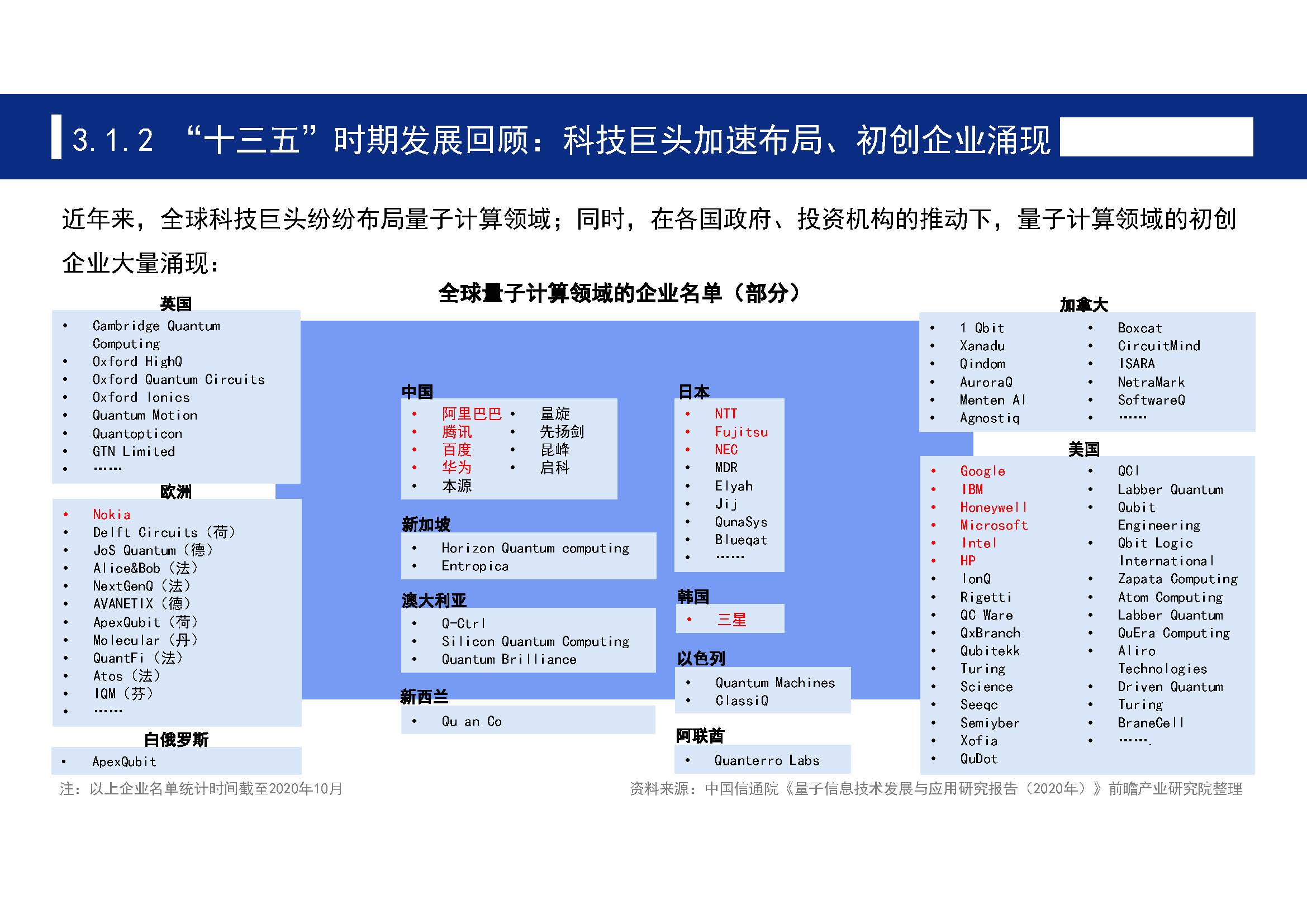Click "Q-Ctrl" under 澳大利亚
Viewport: 1307px width, 924px height.
[463, 623]
